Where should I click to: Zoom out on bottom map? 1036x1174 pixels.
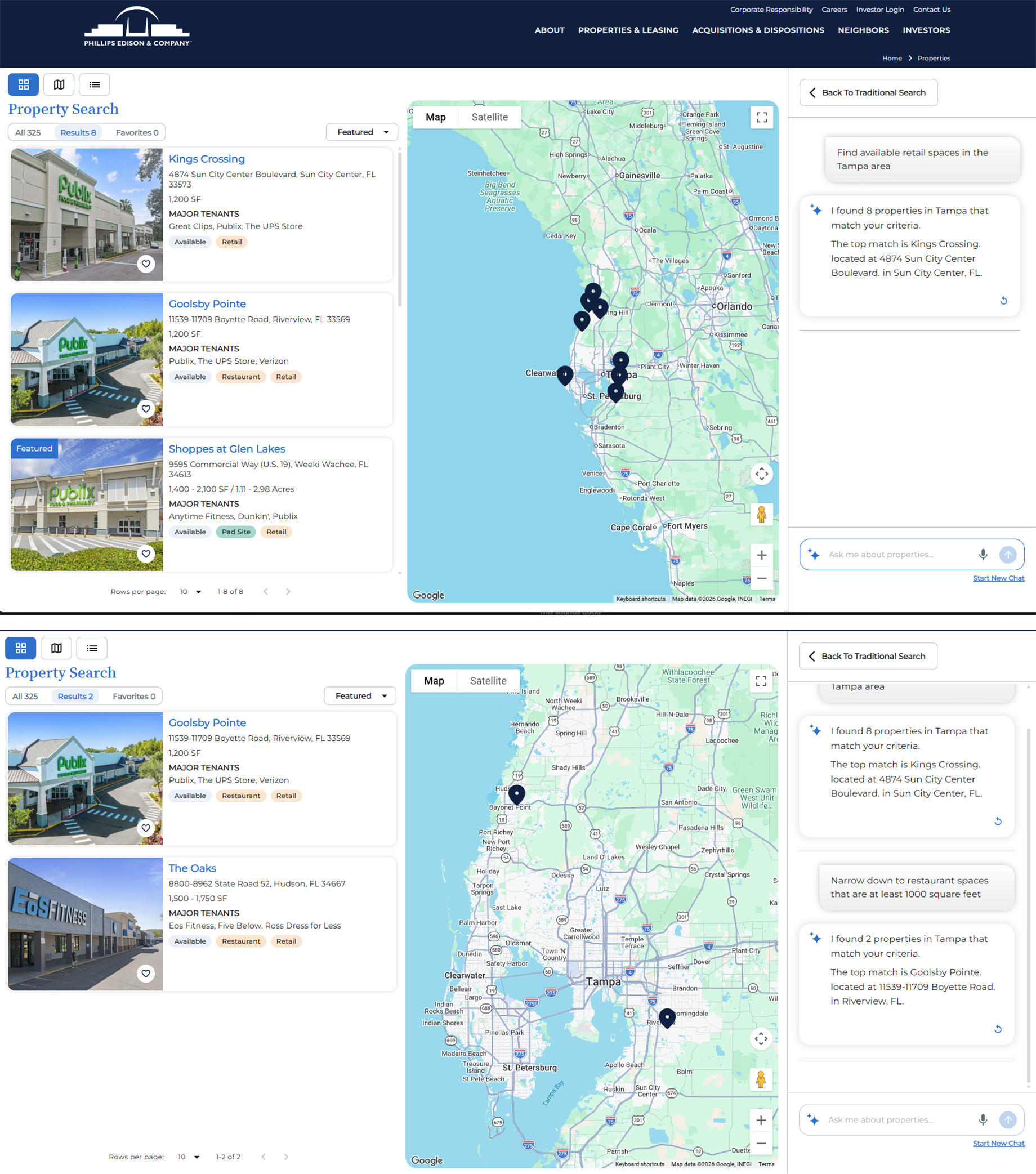pos(761,1143)
